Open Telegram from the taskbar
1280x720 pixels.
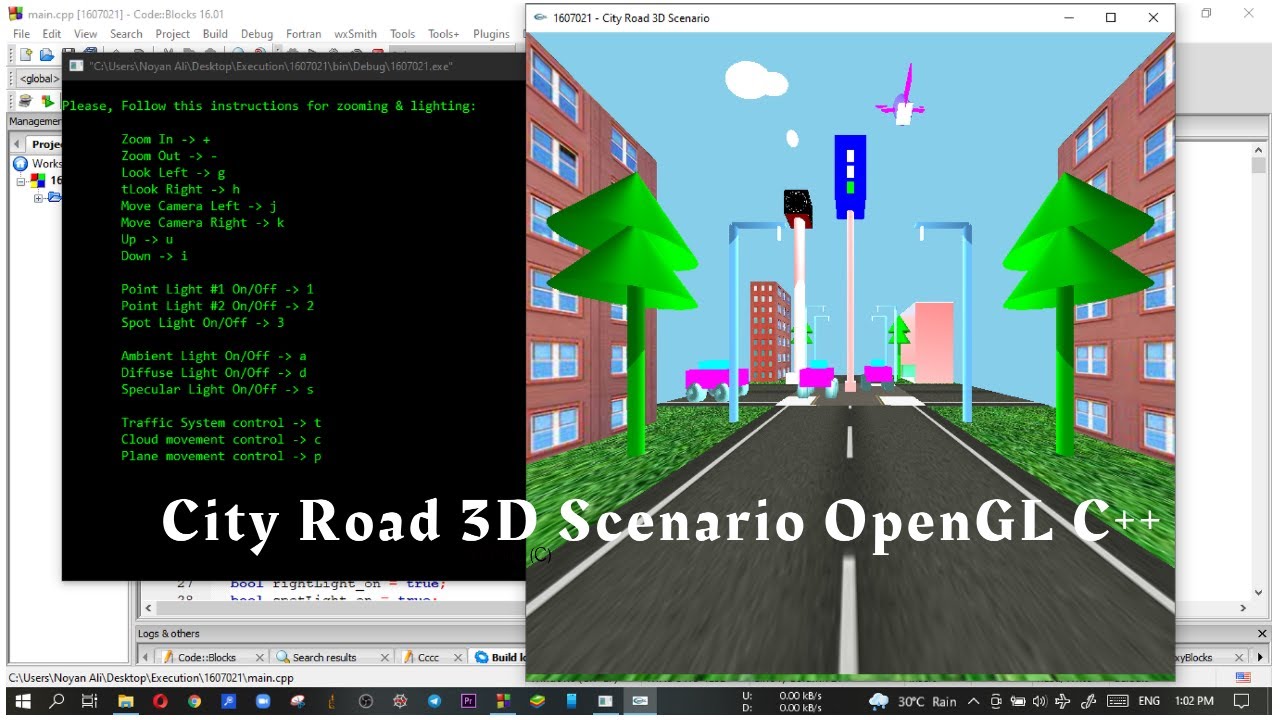pyautogui.click(x=432, y=701)
